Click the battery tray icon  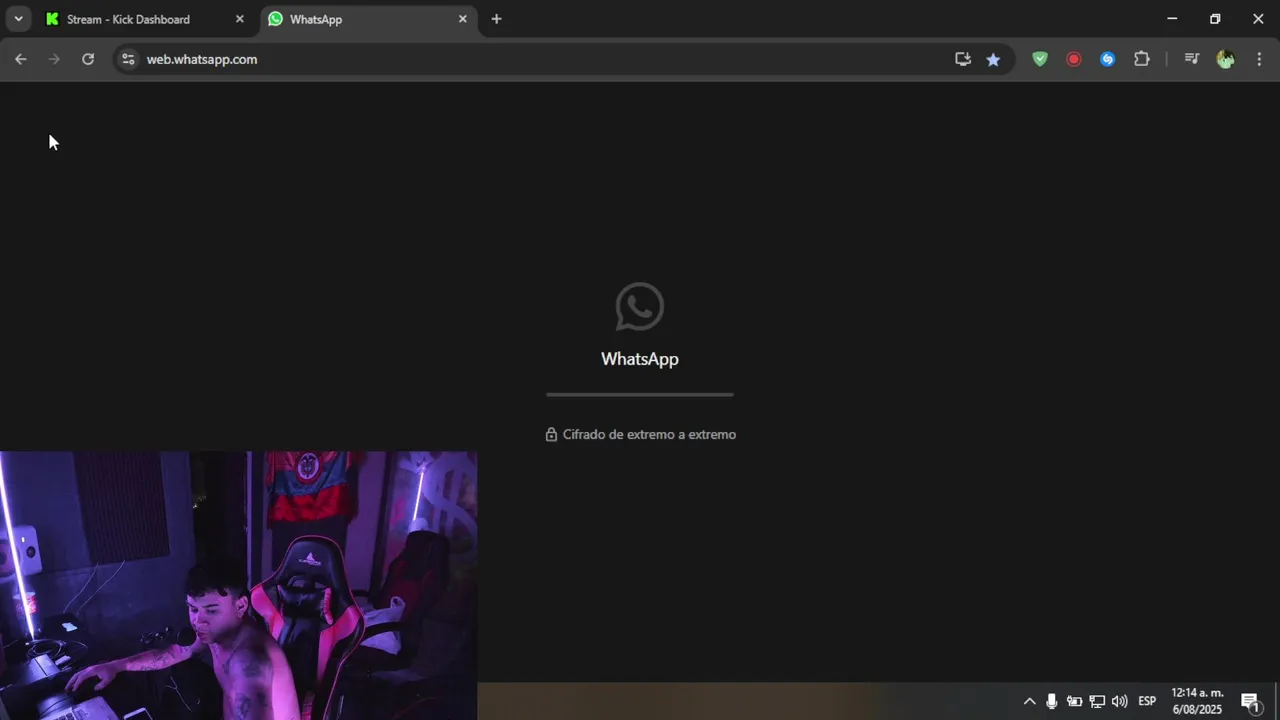[x=1074, y=701]
